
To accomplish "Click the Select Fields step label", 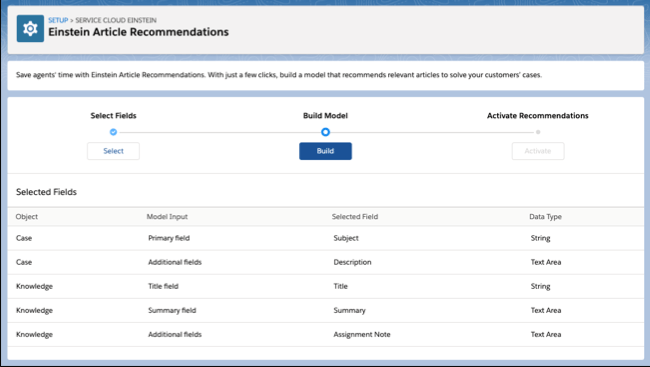I will (x=113, y=116).
